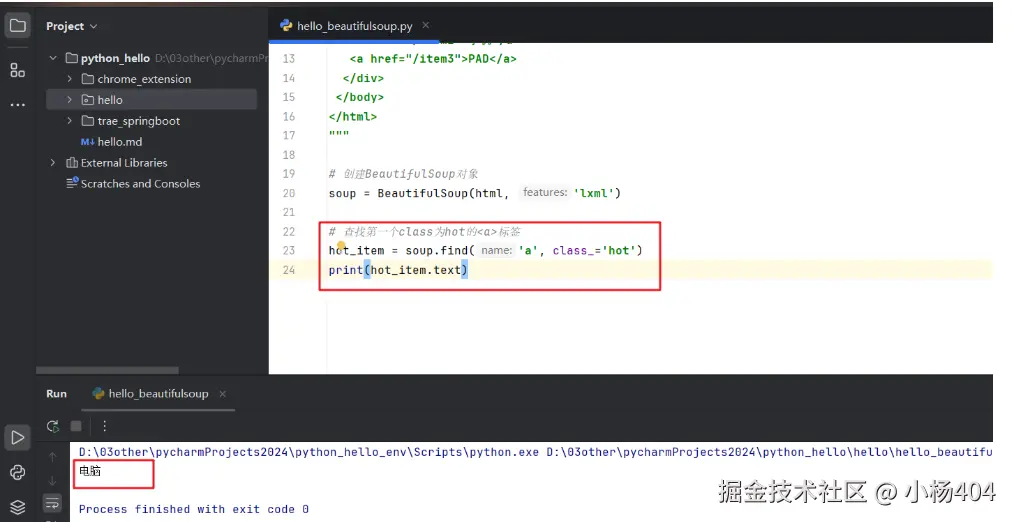
Task: Click the </html> closing tag line
Action: (x=352, y=117)
